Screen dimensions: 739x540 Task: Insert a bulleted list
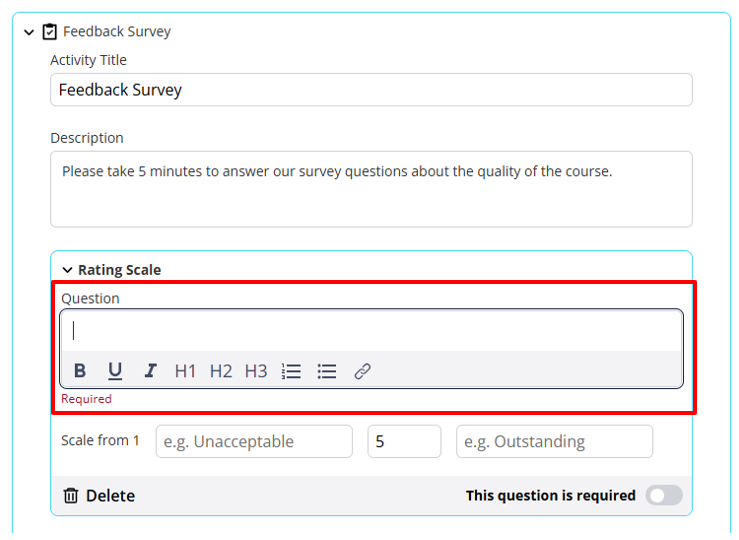coord(327,371)
